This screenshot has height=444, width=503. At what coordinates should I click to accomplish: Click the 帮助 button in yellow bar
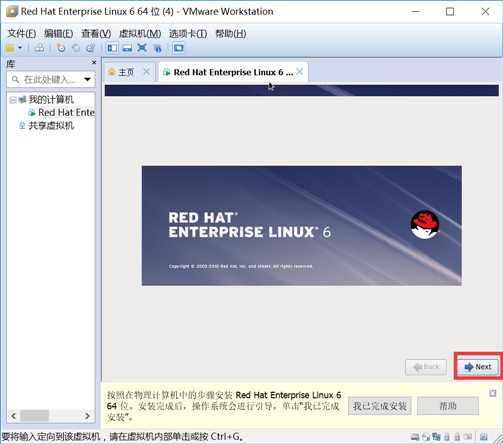point(448,406)
